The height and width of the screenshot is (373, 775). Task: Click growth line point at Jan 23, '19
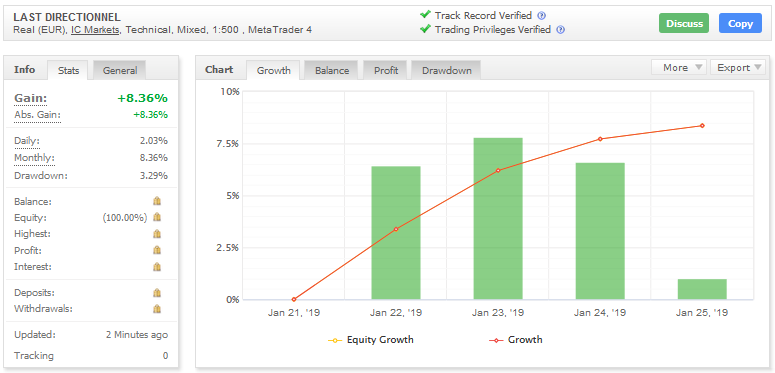(498, 170)
